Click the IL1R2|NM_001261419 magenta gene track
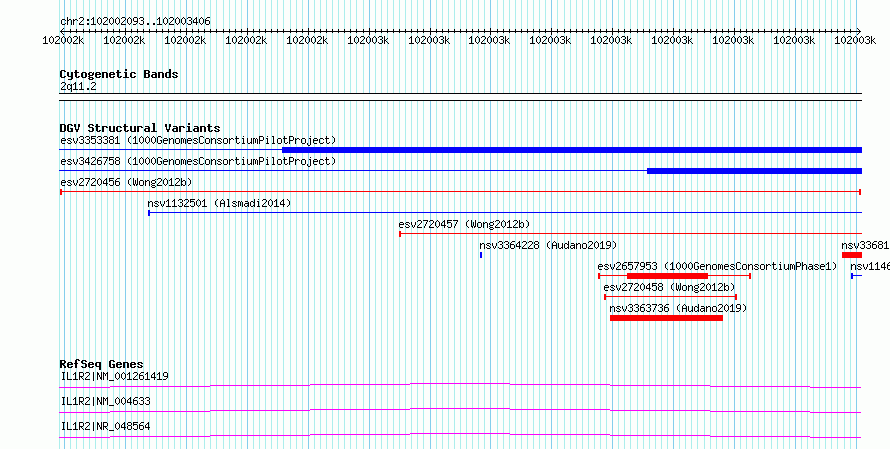 (x=460, y=386)
